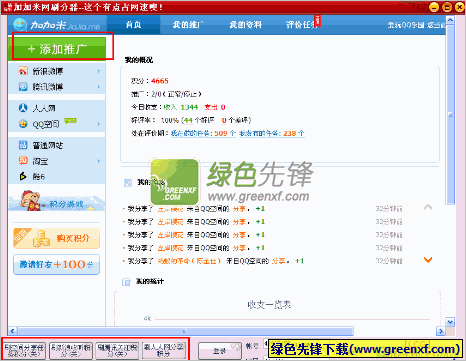Click the 酷6 sidebar label
Viewport: 466px width, 361px height.
pyautogui.click(x=39, y=177)
